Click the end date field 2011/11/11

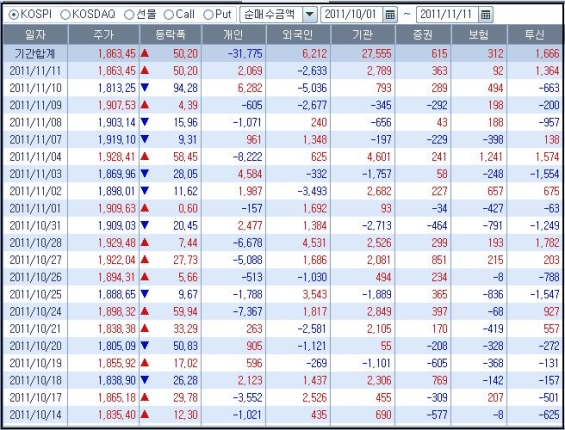(447, 14)
